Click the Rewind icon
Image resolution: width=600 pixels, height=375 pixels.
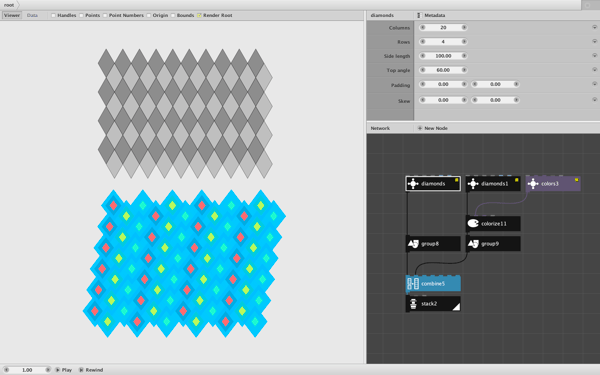(x=81, y=370)
